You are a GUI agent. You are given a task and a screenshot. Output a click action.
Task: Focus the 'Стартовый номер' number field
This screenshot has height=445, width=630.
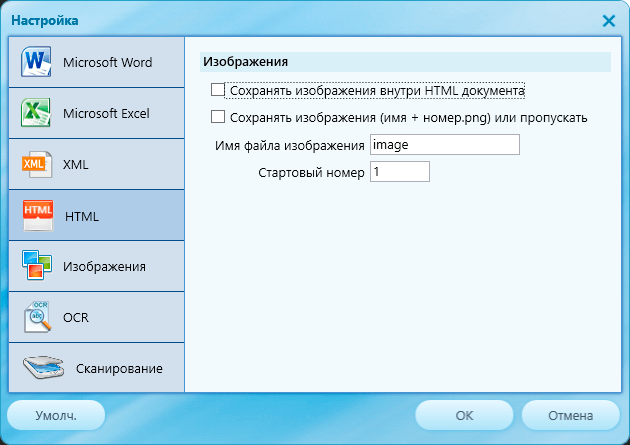[x=399, y=172]
